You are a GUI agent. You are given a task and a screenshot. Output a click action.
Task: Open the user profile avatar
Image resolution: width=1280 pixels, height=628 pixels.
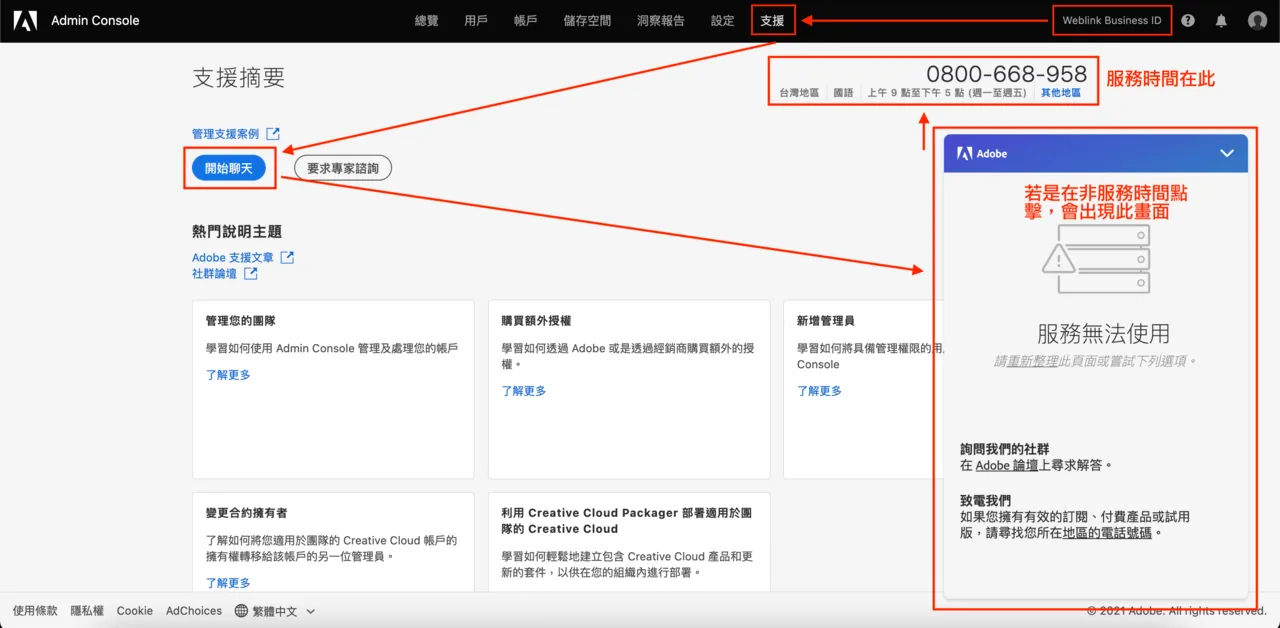coord(1257,20)
